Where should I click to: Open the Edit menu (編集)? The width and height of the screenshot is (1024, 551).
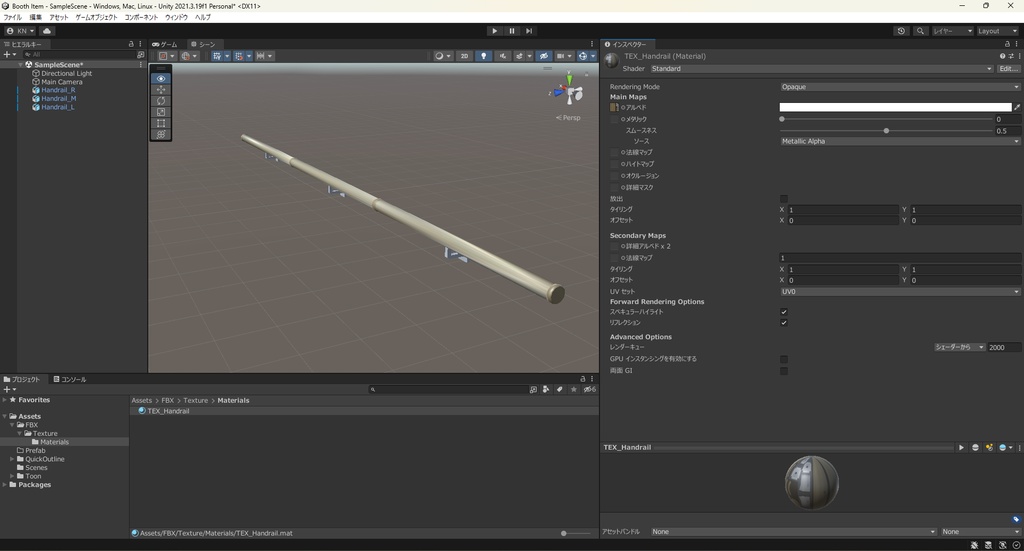[35, 18]
